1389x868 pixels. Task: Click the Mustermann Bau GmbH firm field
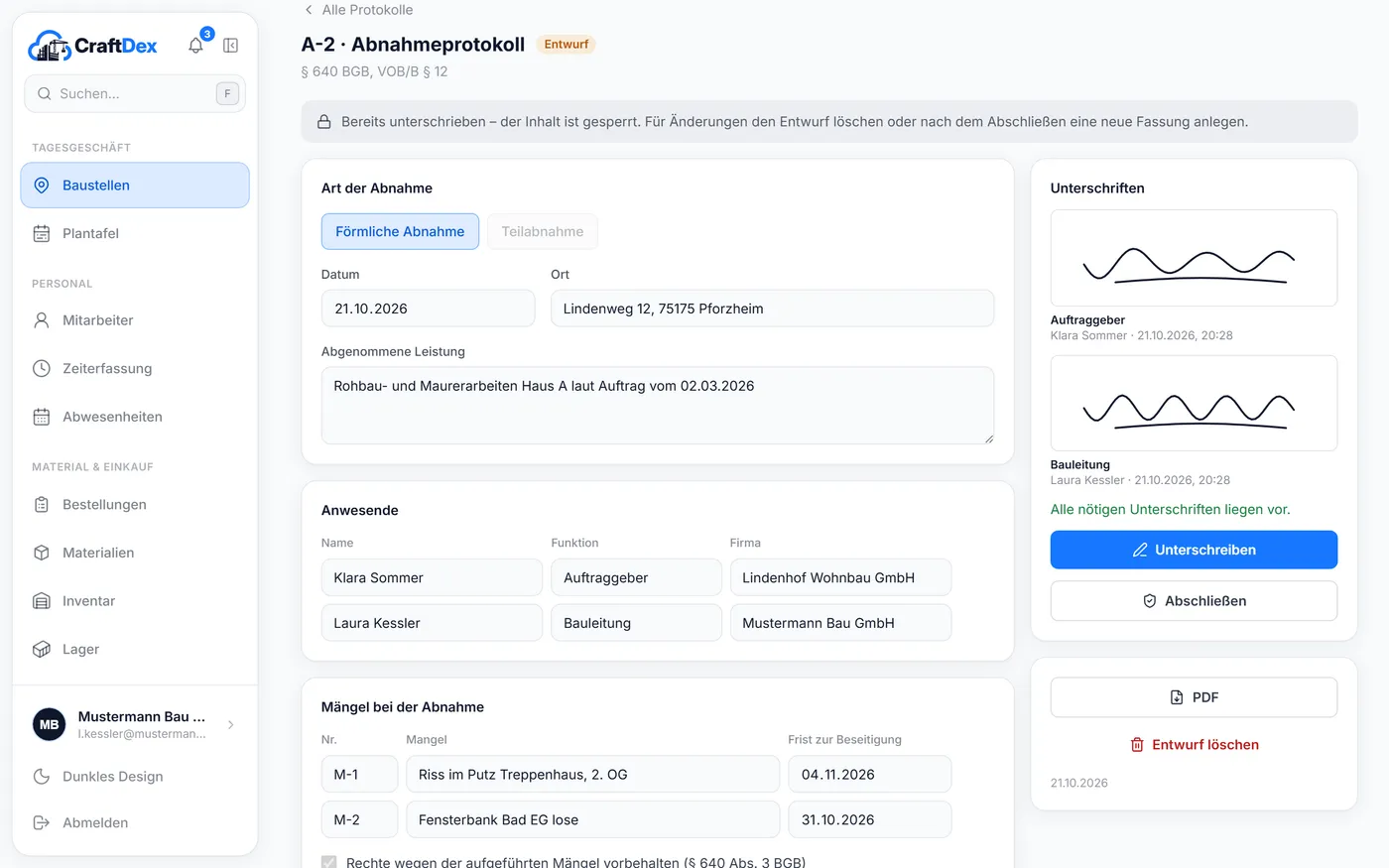(x=840, y=623)
